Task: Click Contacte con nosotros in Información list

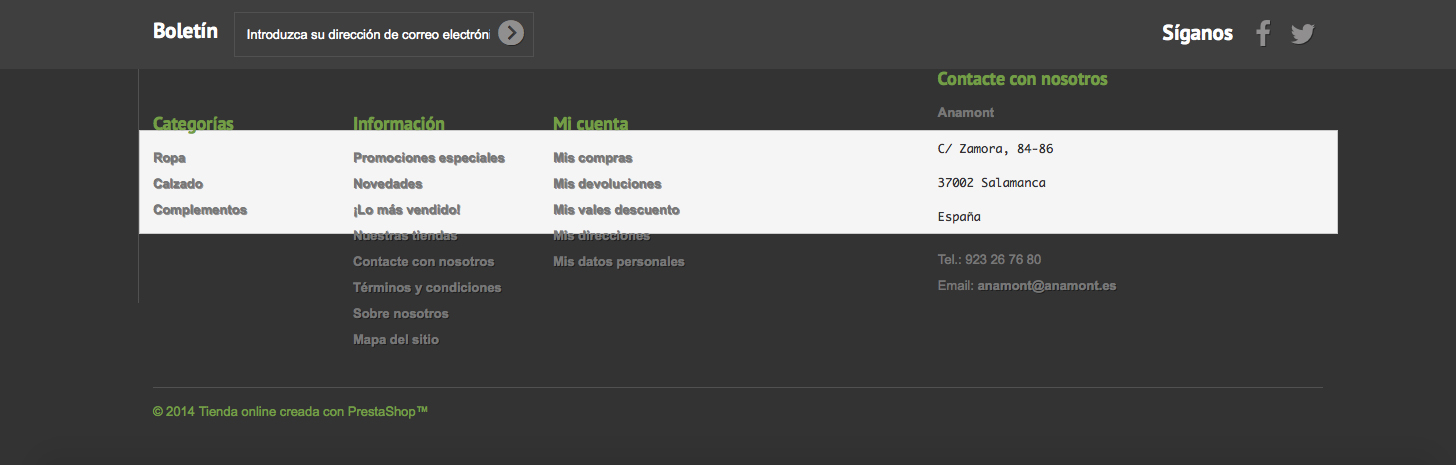Action: (424, 262)
